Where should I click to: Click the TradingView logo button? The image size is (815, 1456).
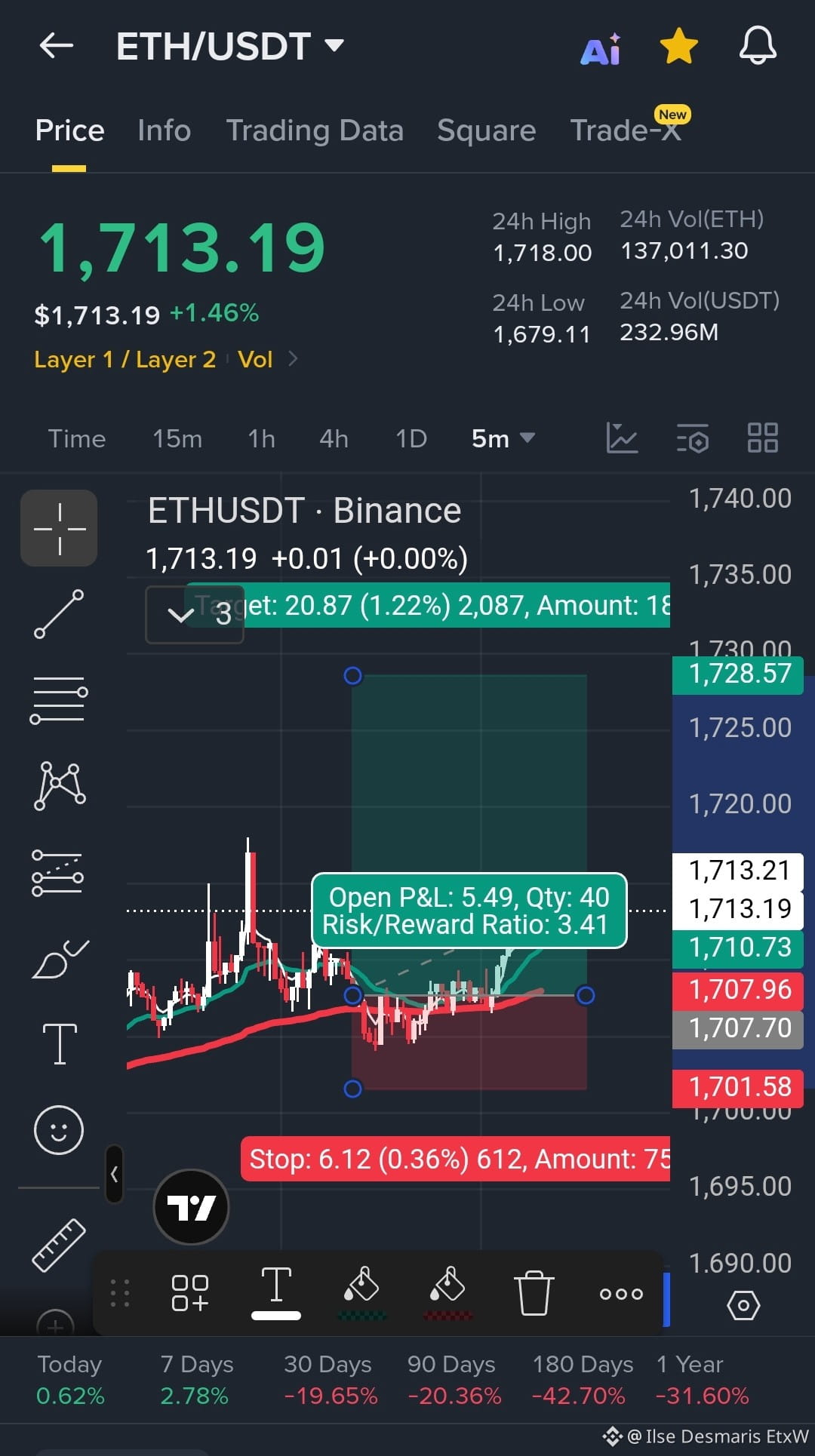tap(191, 1207)
